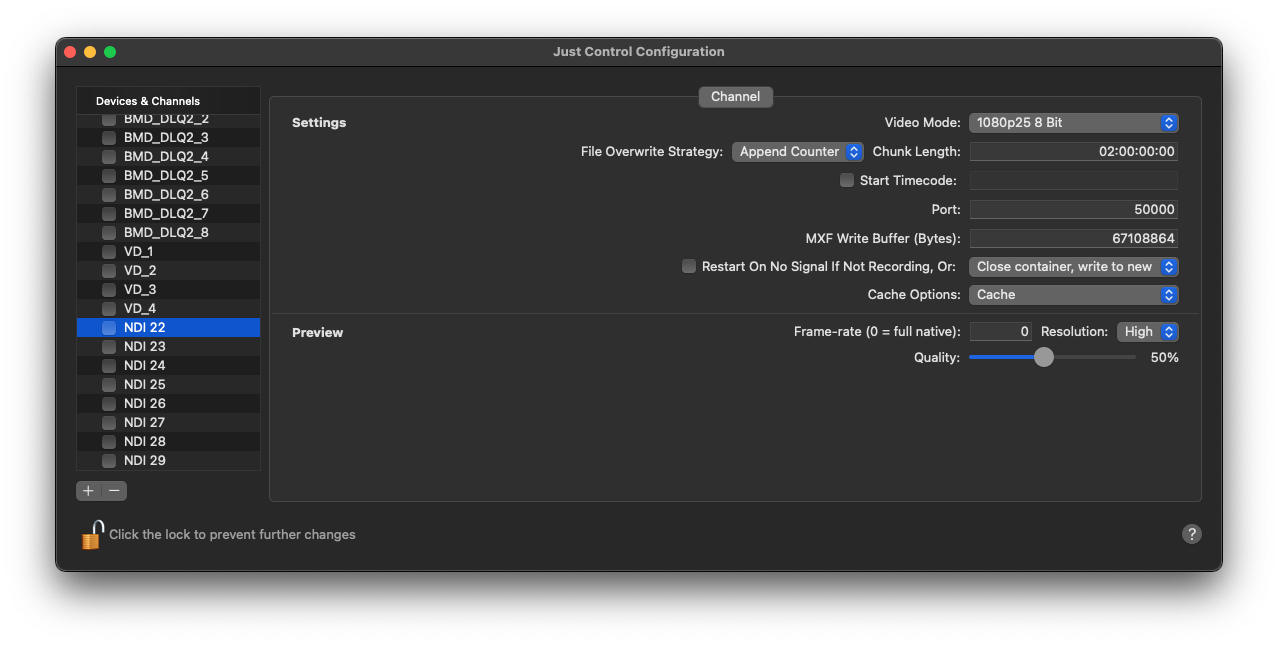This screenshot has height=645, width=1278.
Task: Check the VD_1 channel checkbox
Action: [109, 252]
